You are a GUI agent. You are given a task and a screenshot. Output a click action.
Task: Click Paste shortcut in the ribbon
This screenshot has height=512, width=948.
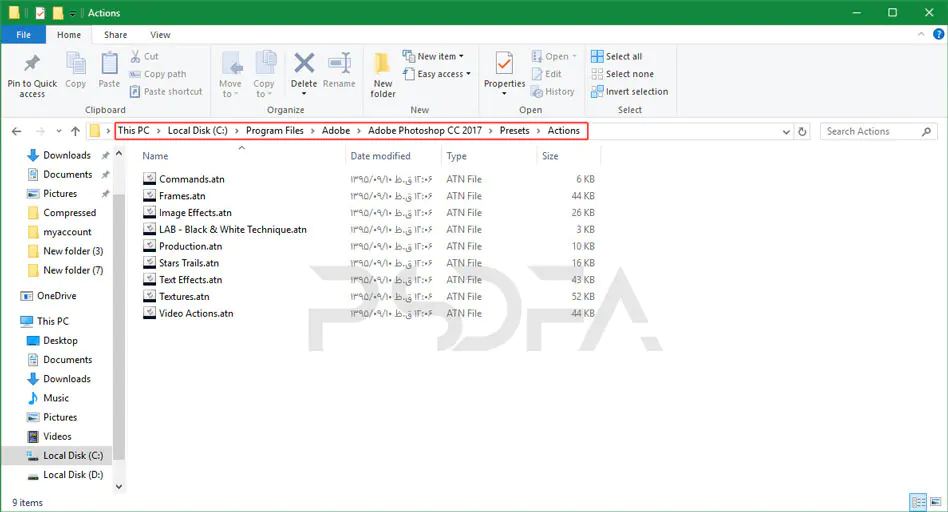[166, 91]
